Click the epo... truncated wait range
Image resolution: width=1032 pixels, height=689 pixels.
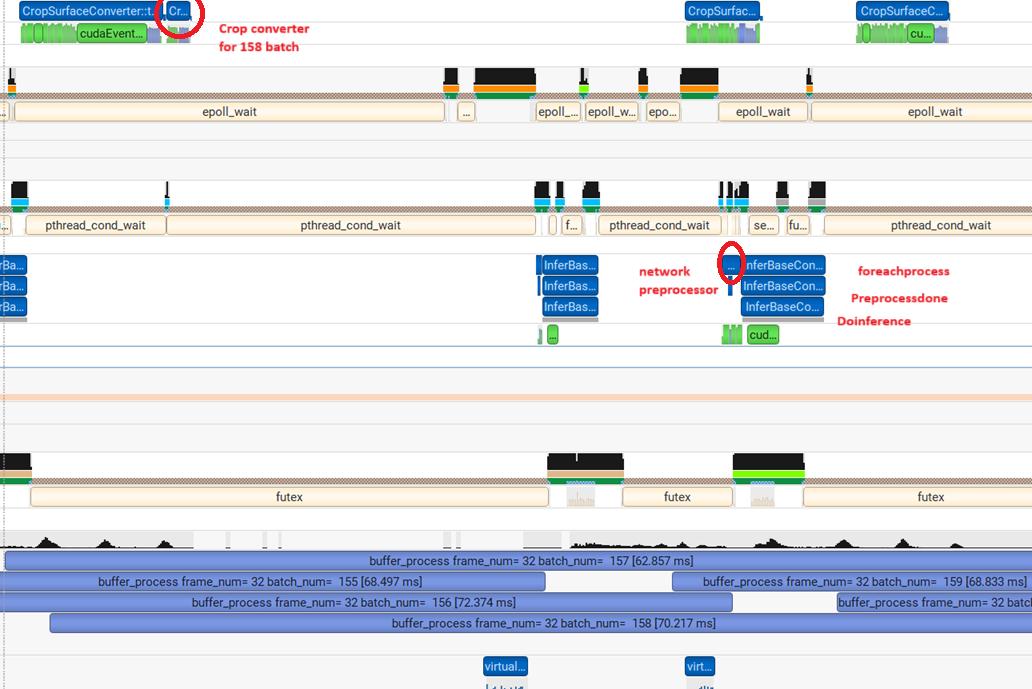(x=662, y=111)
